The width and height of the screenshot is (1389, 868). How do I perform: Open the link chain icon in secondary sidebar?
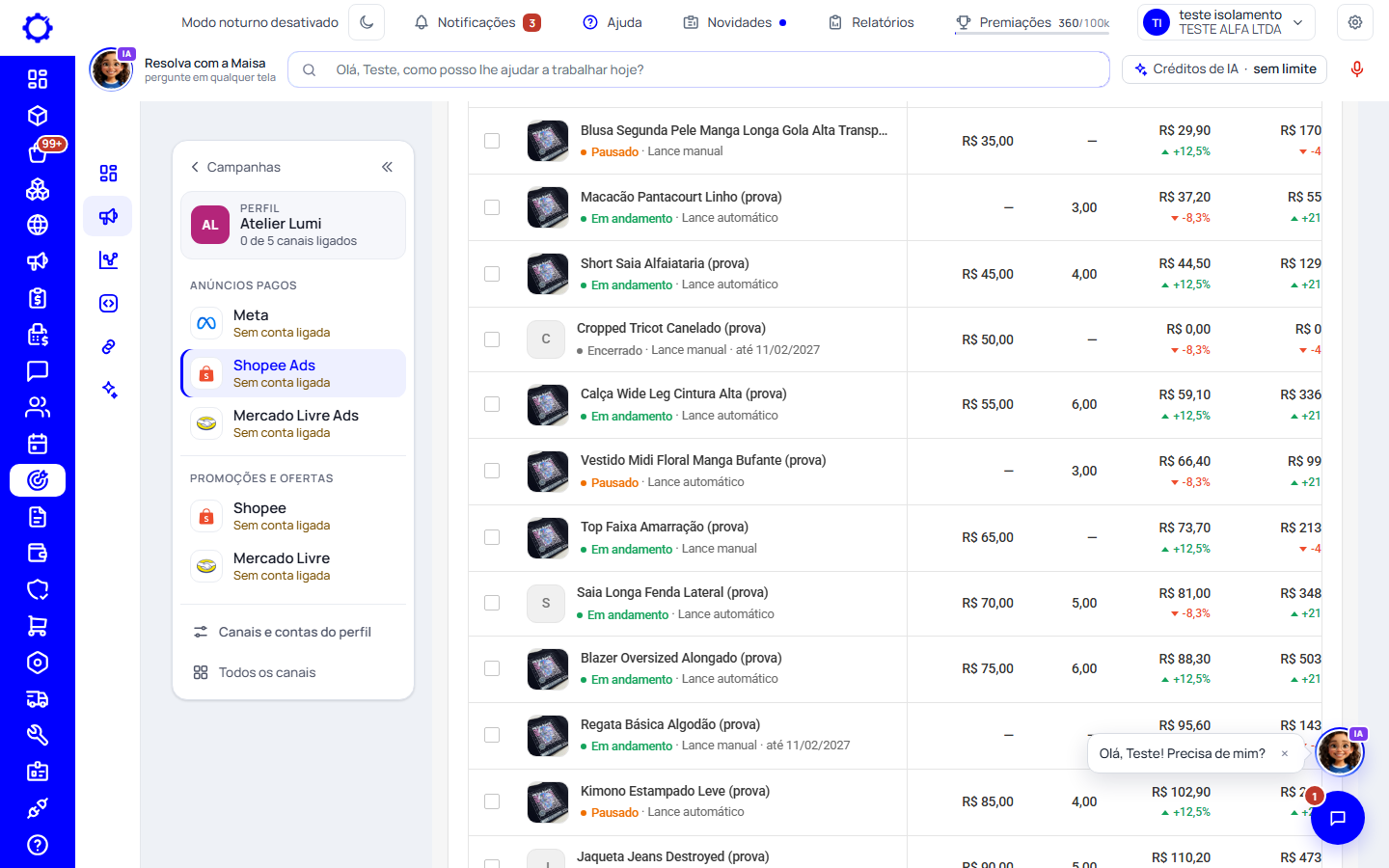(x=108, y=346)
